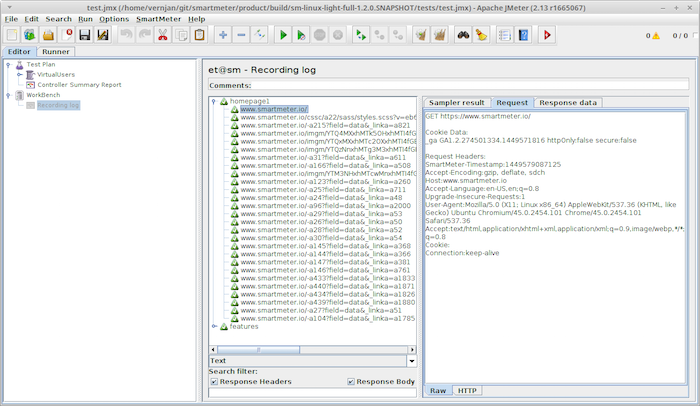
Task: Open the Sampler result tab
Action: 457,103
